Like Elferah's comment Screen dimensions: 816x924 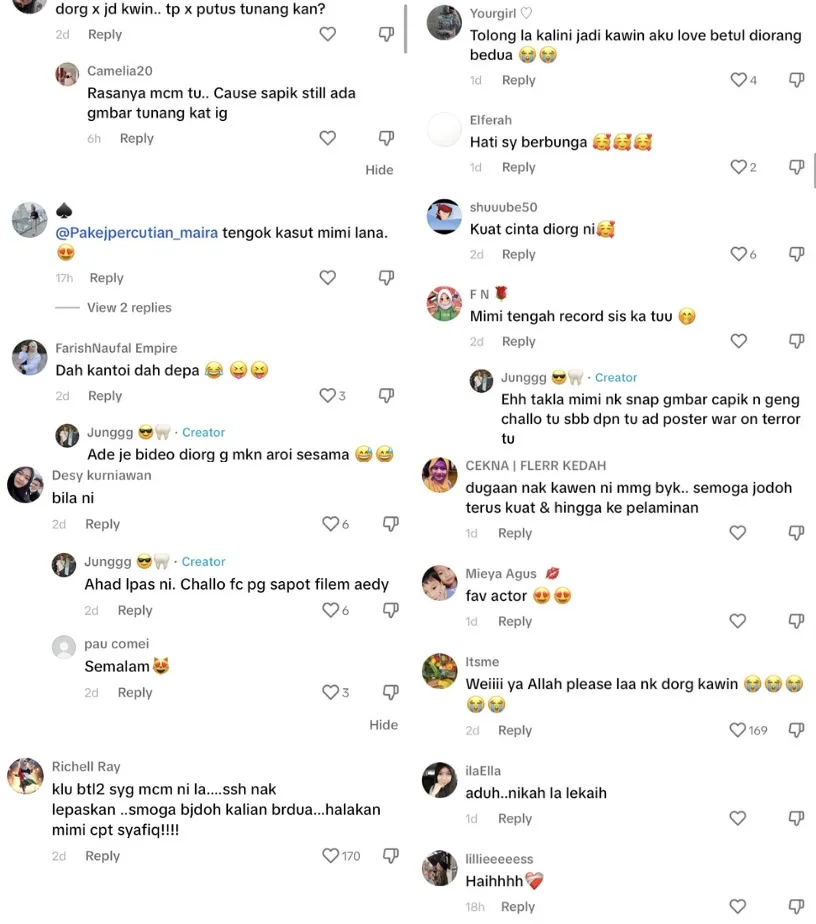(738, 167)
